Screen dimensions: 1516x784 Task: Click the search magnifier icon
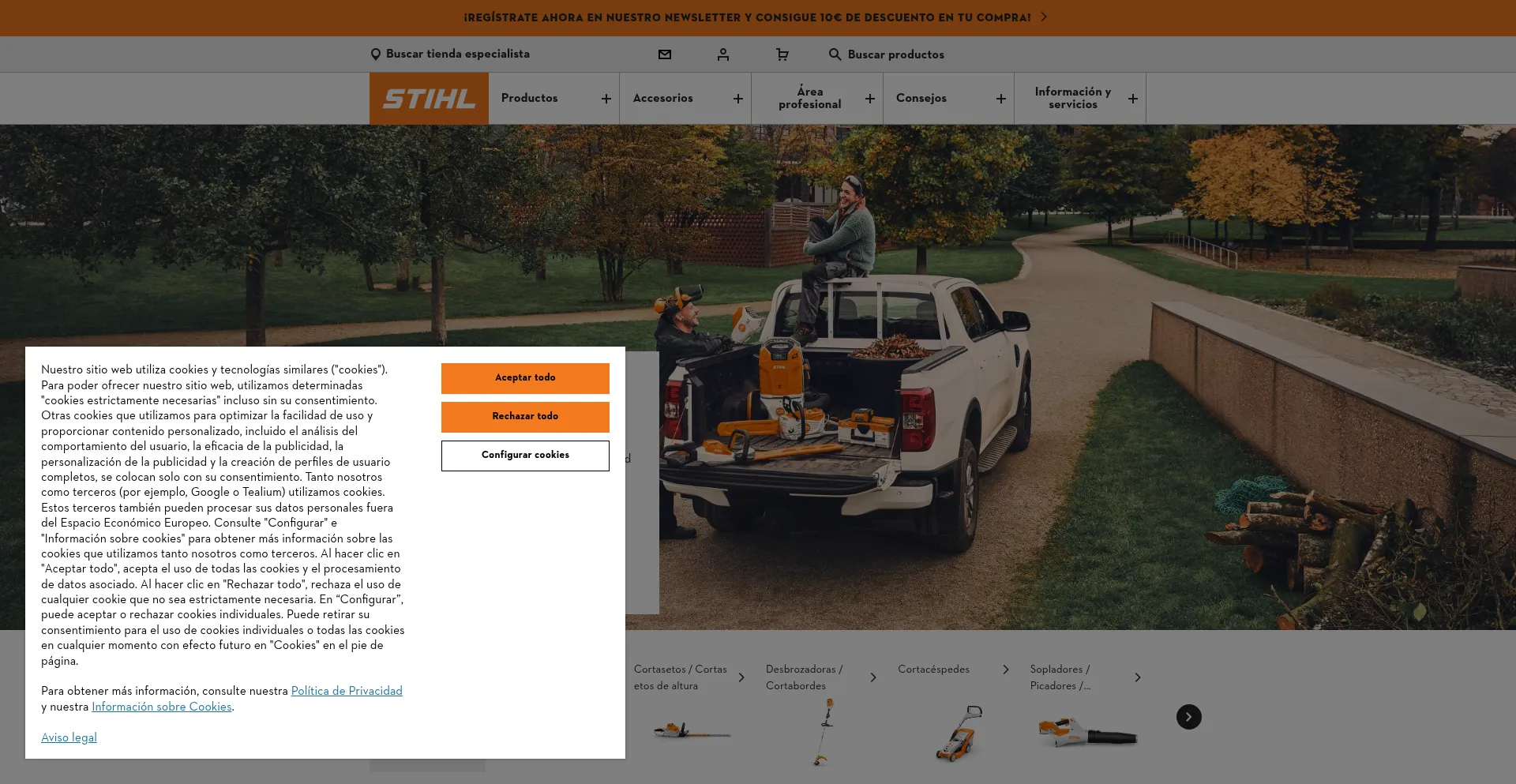coord(835,54)
